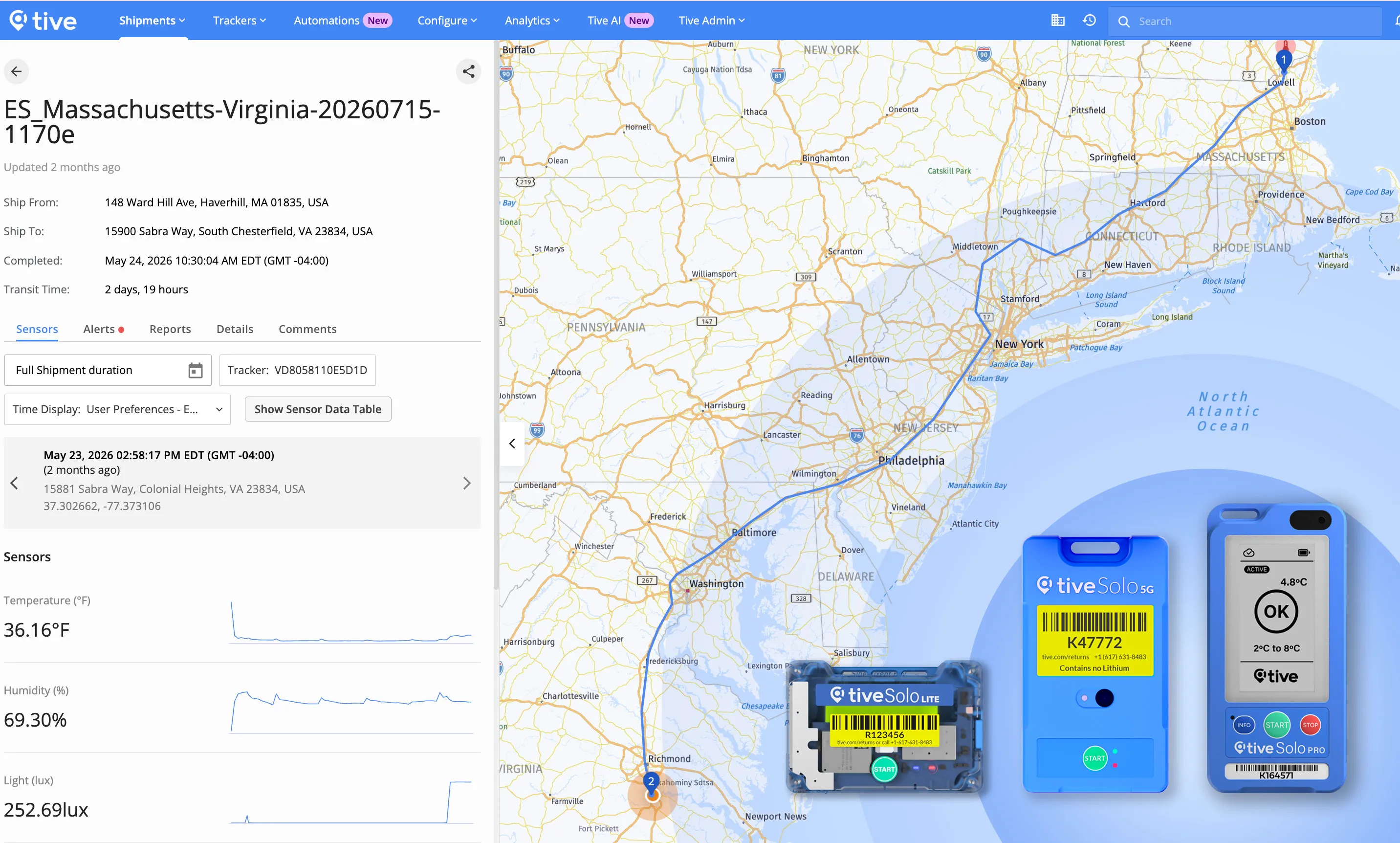Collapse the side panel with the map chevron

coord(512,444)
